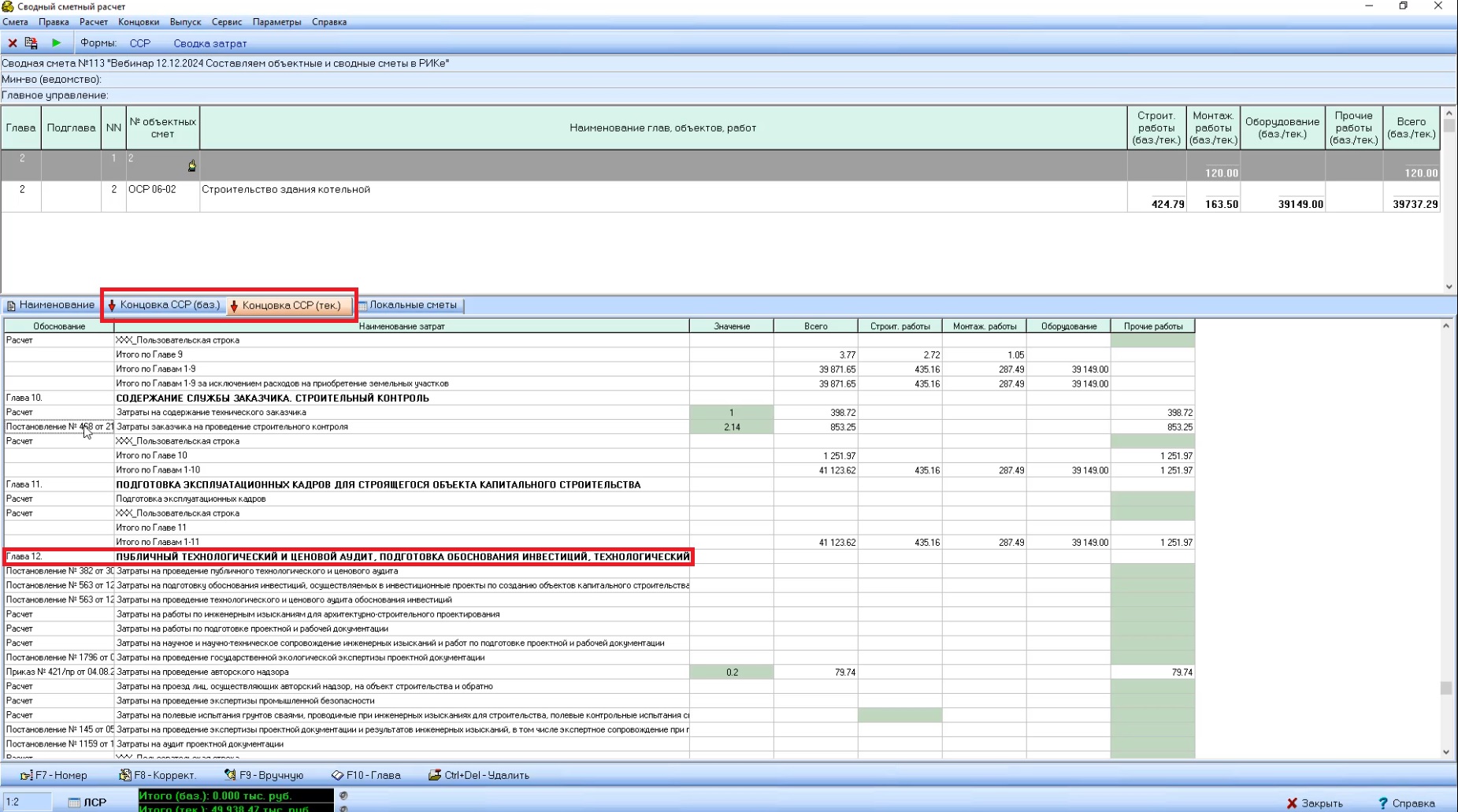Switch to the Концовка ССР (баз.) tab

click(164, 306)
